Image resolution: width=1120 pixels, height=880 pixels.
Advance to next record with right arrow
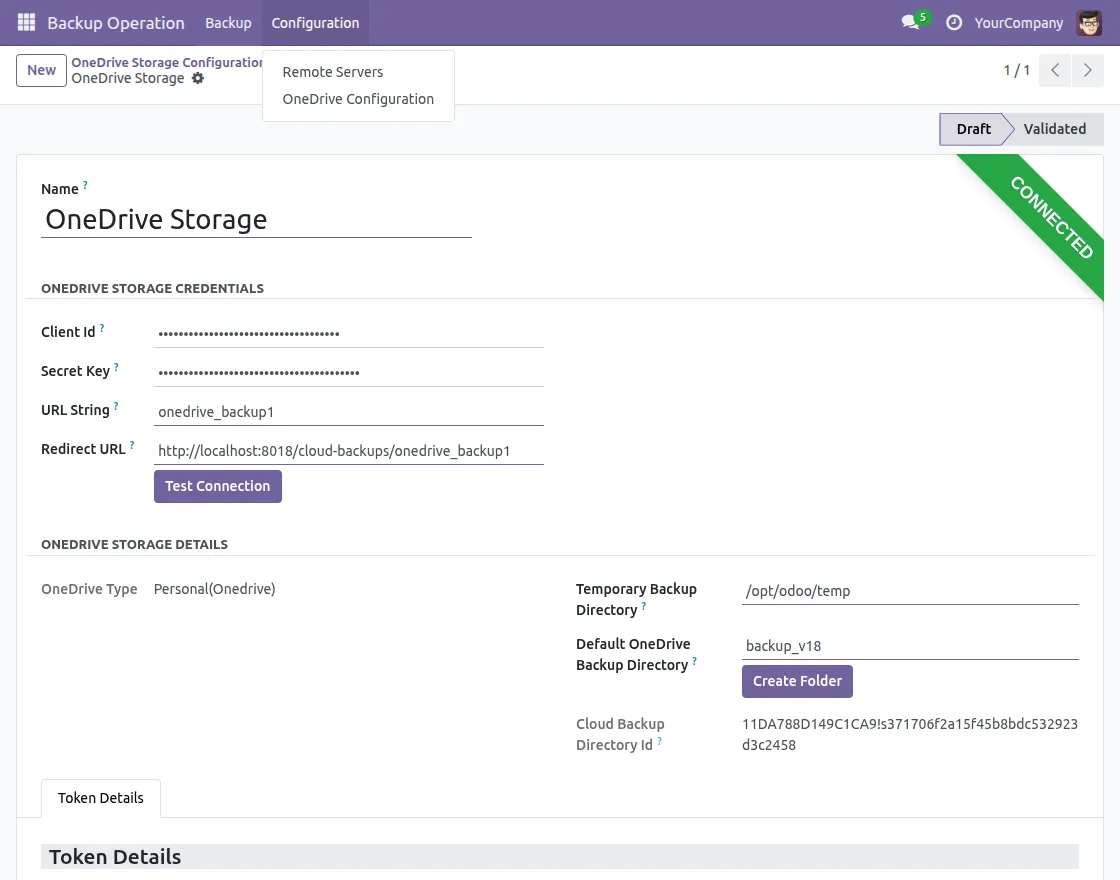coord(1088,70)
